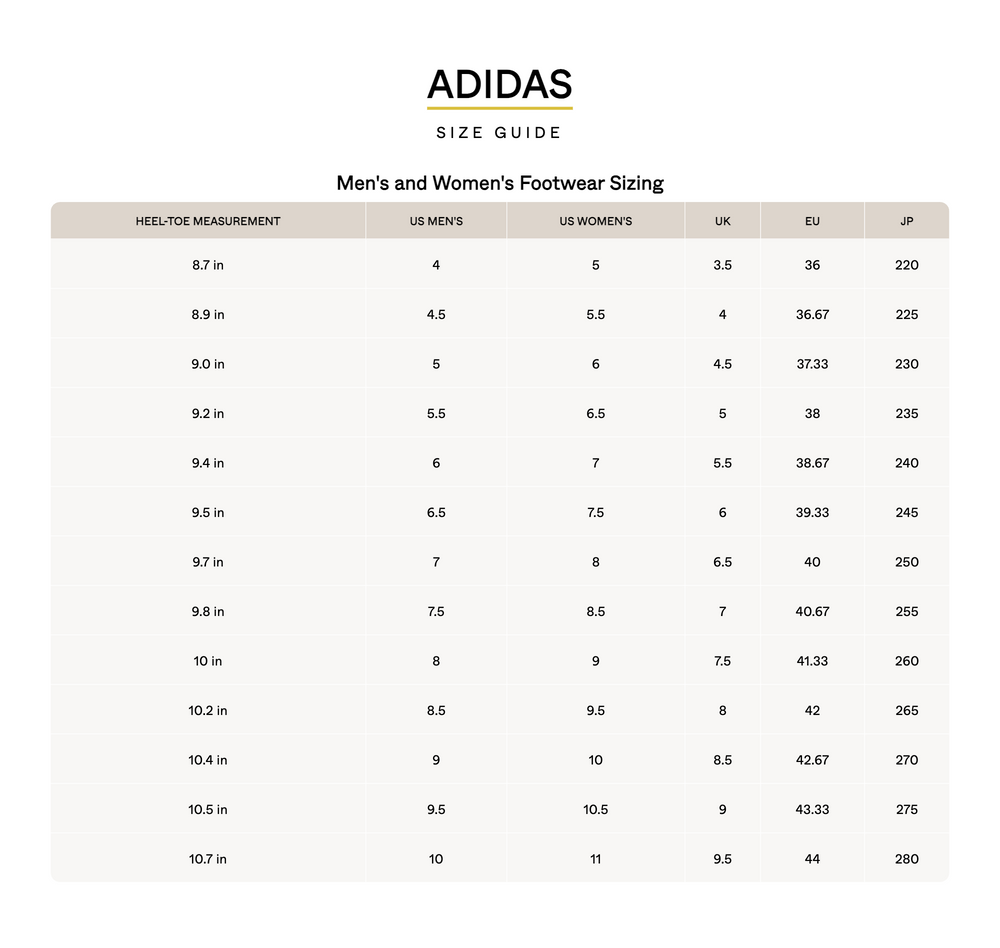Select the 8.7 in measurement cell
The image size is (1000, 948).
[208, 265]
